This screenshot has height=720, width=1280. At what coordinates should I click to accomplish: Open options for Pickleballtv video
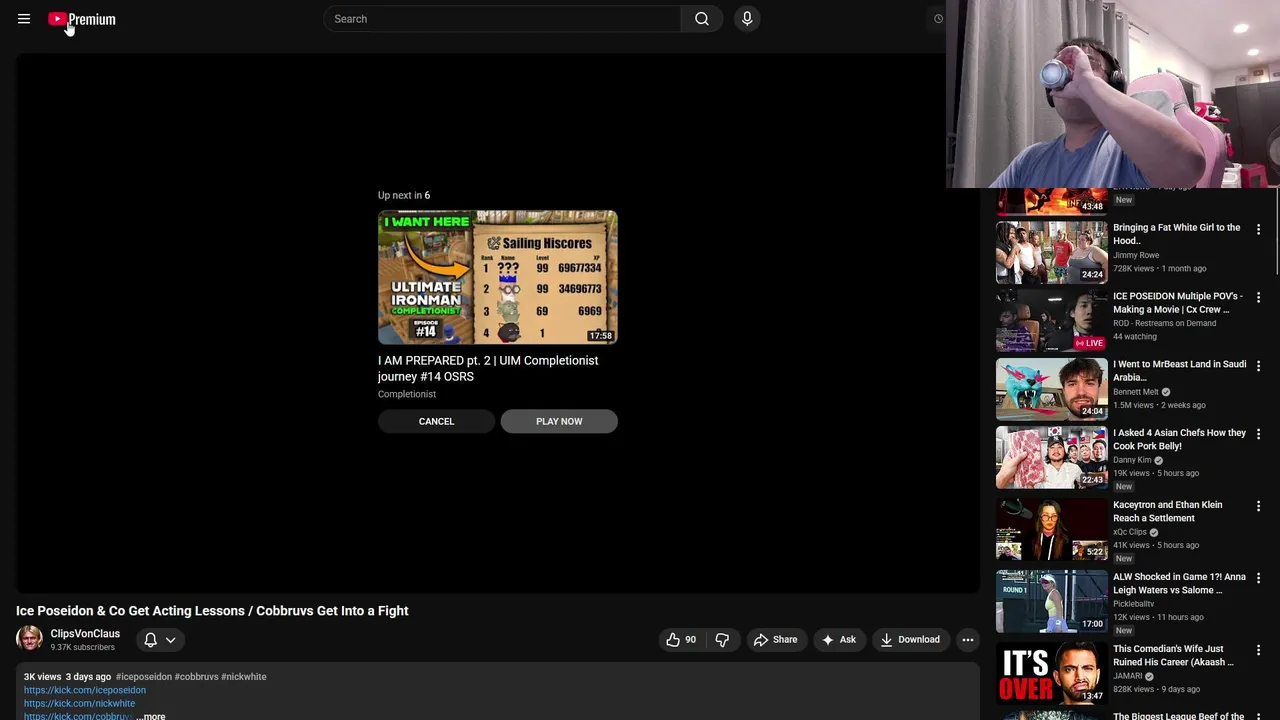coord(1258,579)
